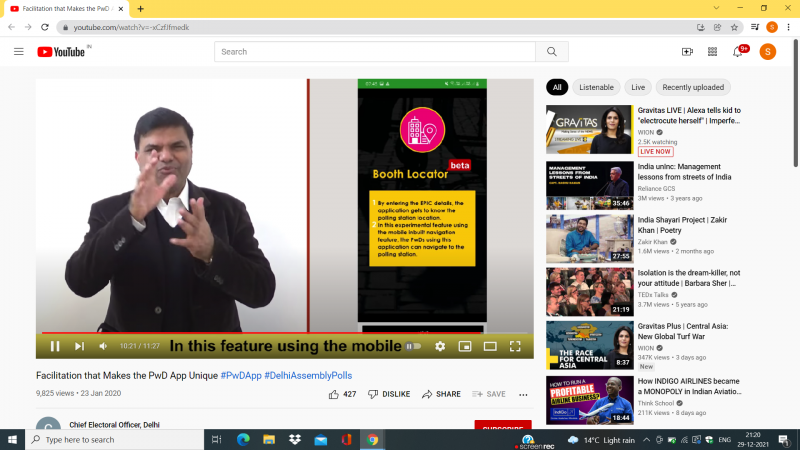800x450 pixels.
Task: Open India uninc Management lessons thumbnail
Action: 589,186
